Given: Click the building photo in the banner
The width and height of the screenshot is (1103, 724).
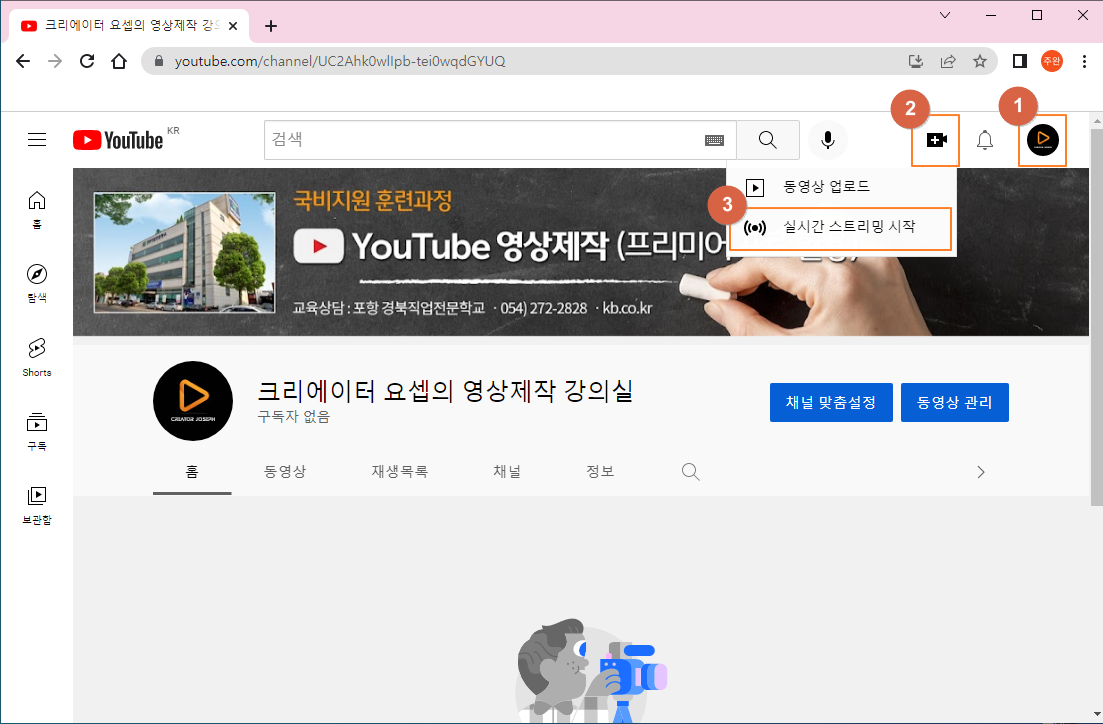Looking at the screenshot, I should 185,252.
